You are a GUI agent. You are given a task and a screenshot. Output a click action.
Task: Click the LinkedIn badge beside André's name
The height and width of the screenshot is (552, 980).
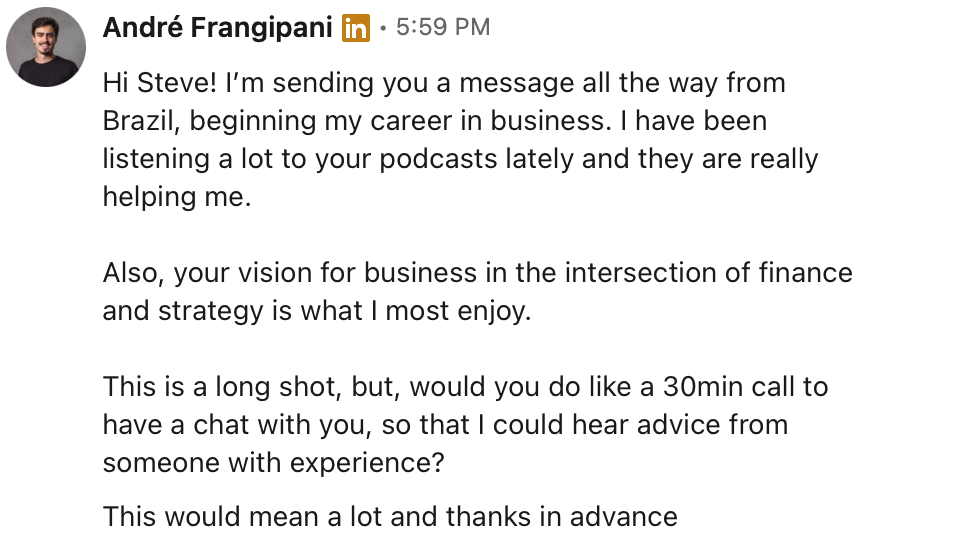click(x=356, y=28)
